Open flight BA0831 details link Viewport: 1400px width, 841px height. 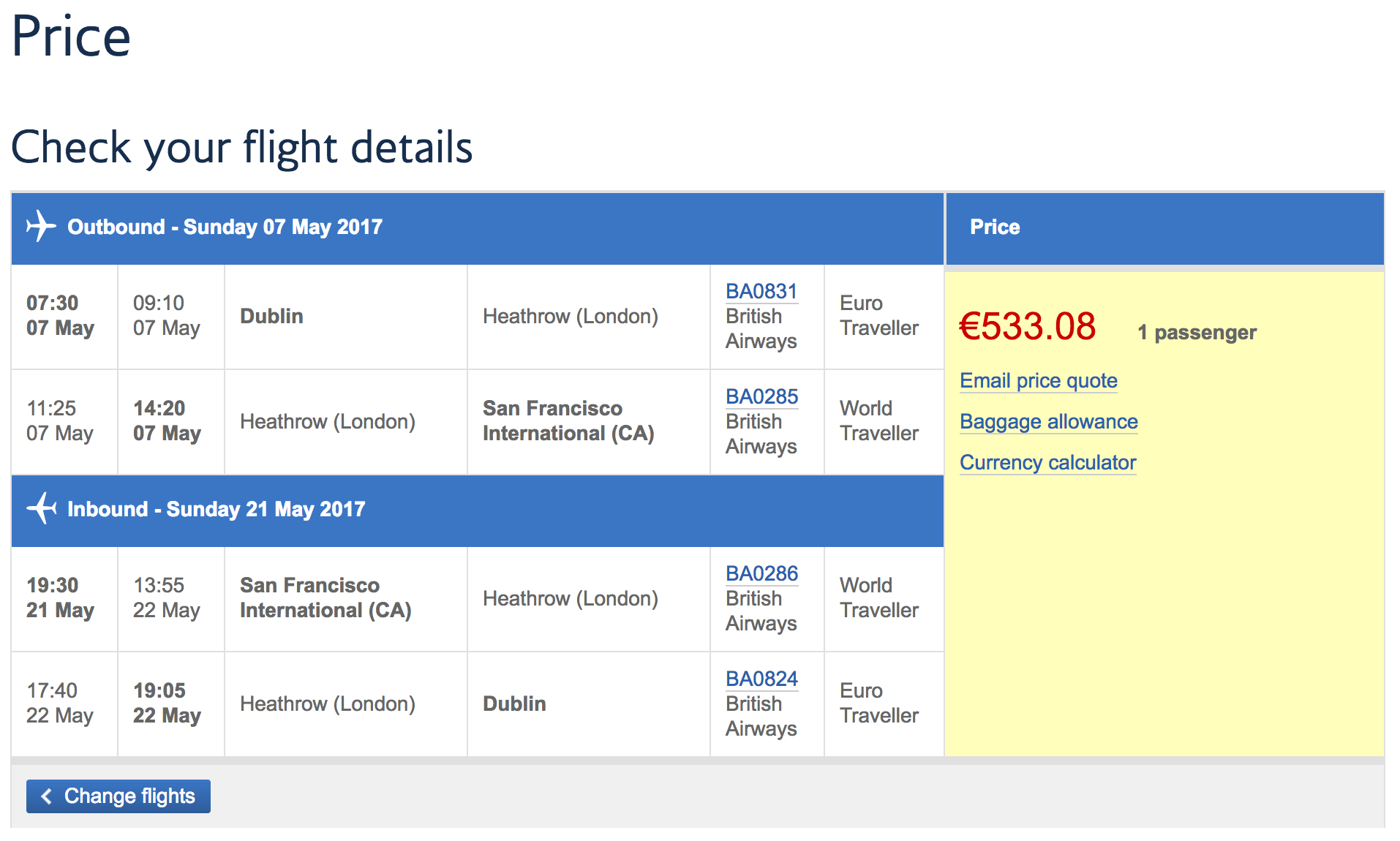coord(761,291)
